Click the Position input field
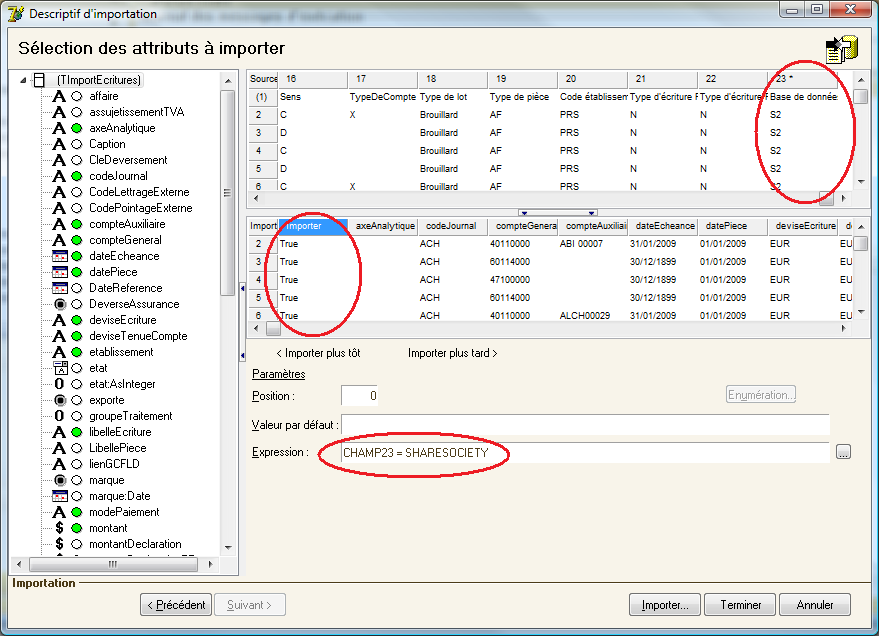 360,396
